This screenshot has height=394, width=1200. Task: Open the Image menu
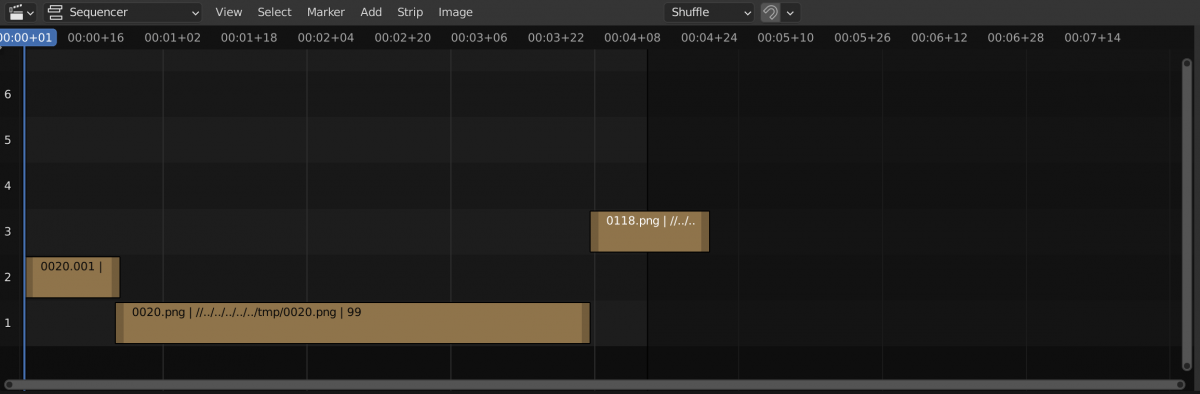click(456, 12)
